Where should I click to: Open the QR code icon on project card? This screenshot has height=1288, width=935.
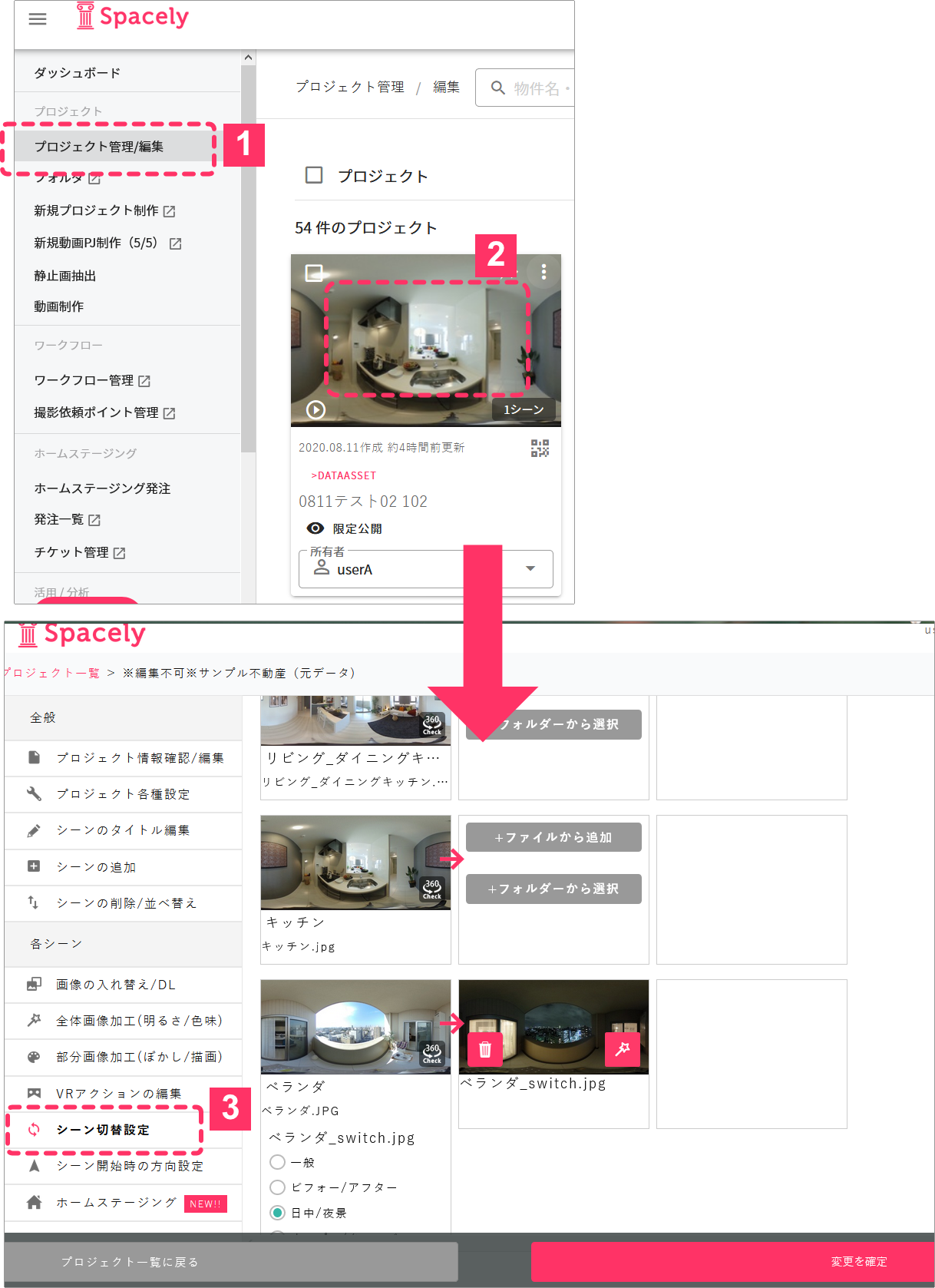point(540,449)
